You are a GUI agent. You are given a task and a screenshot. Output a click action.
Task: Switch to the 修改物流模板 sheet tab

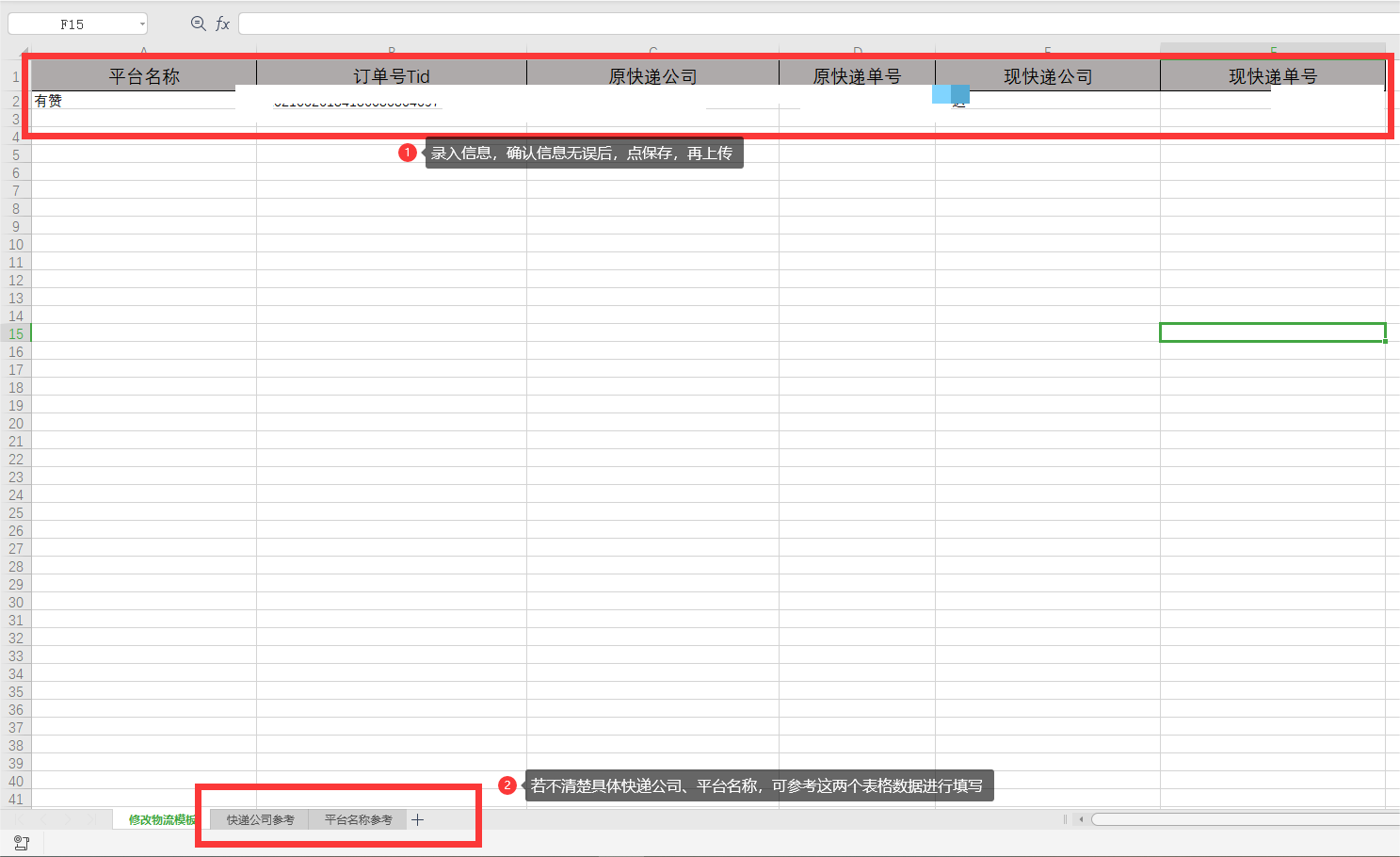[x=162, y=820]
